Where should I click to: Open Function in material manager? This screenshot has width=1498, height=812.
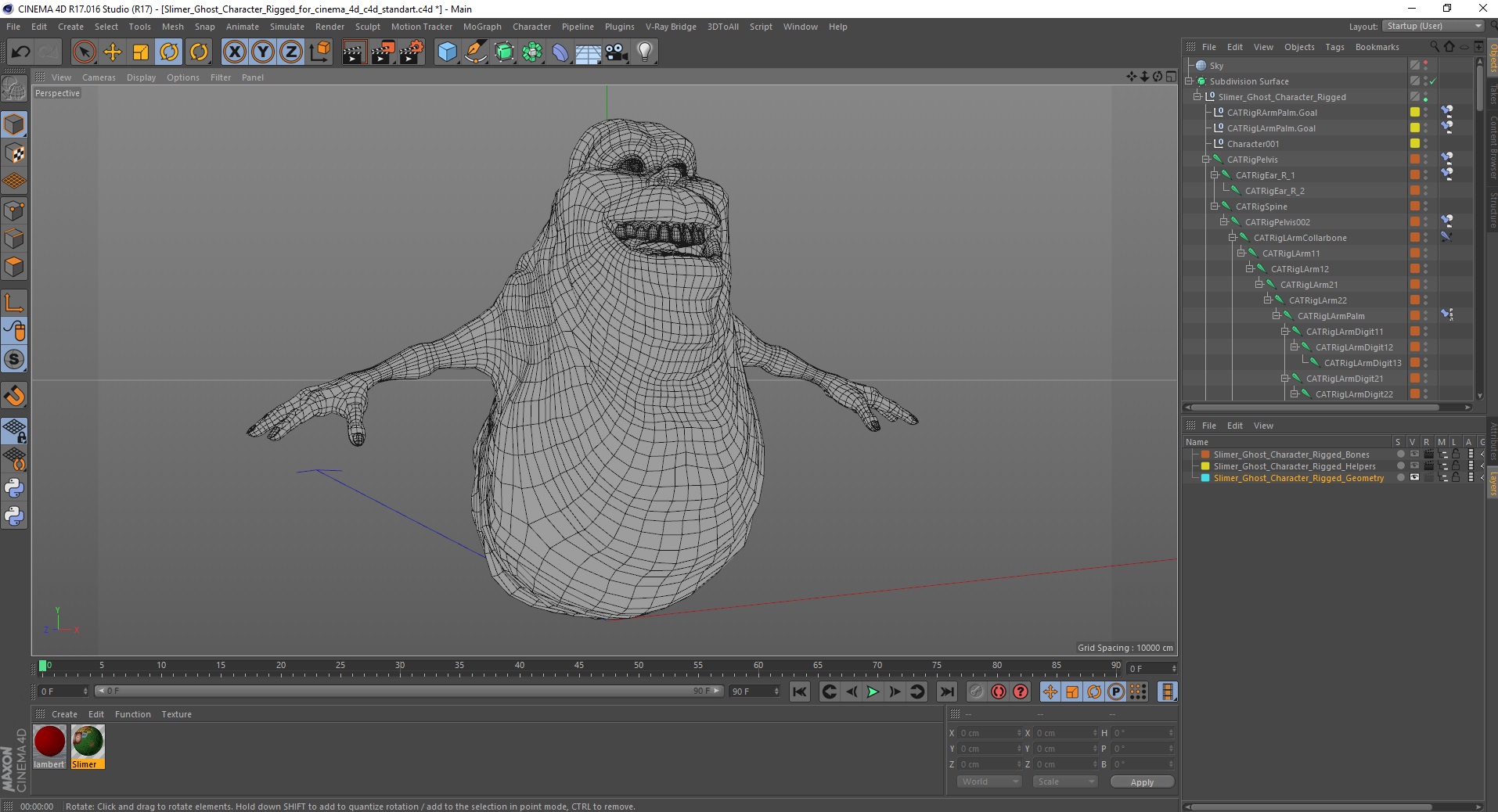pyautogui.click(x=132, y=714)
